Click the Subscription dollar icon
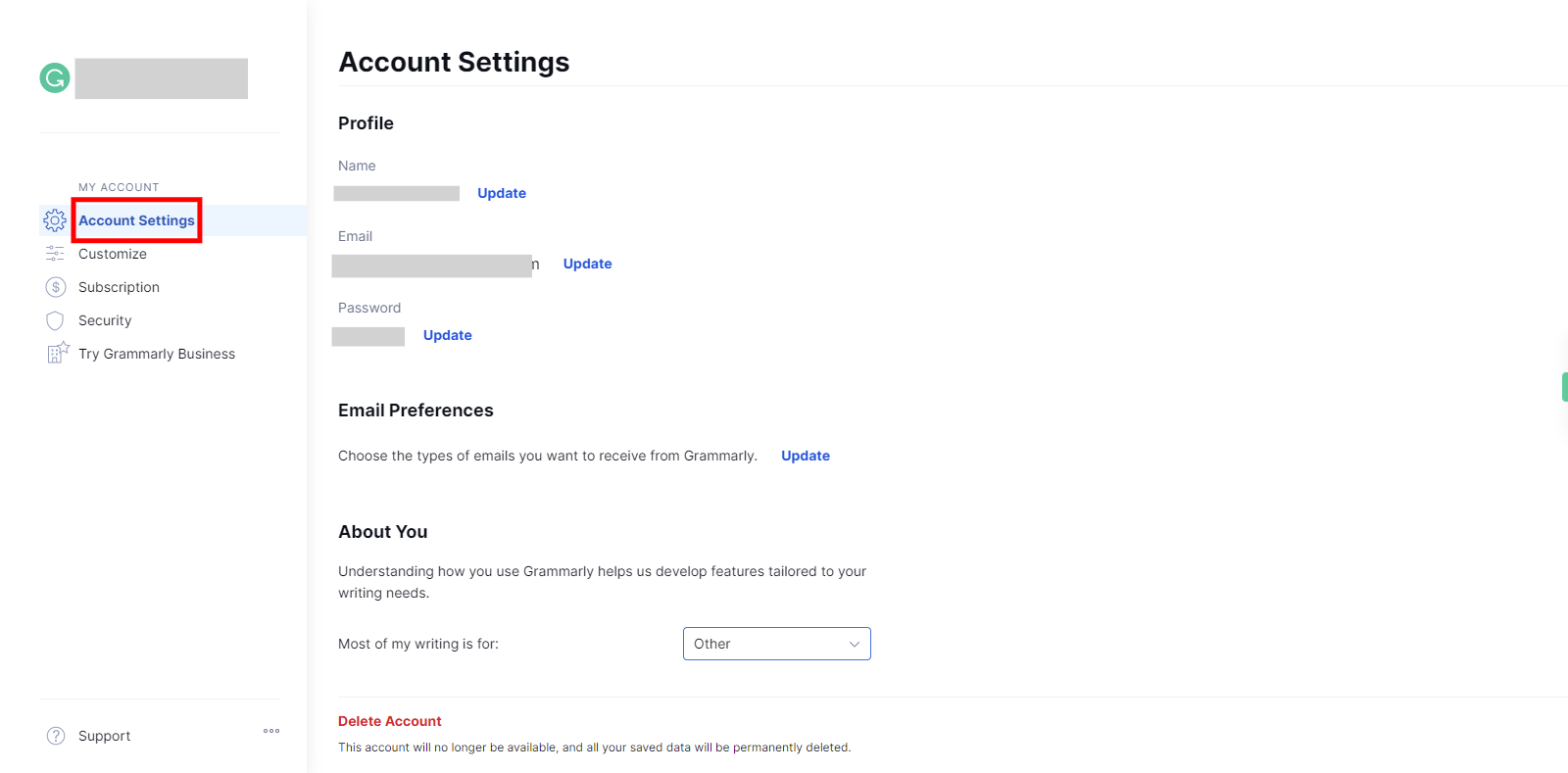The width and height of the screenshot is (1568, 773). 56,287
